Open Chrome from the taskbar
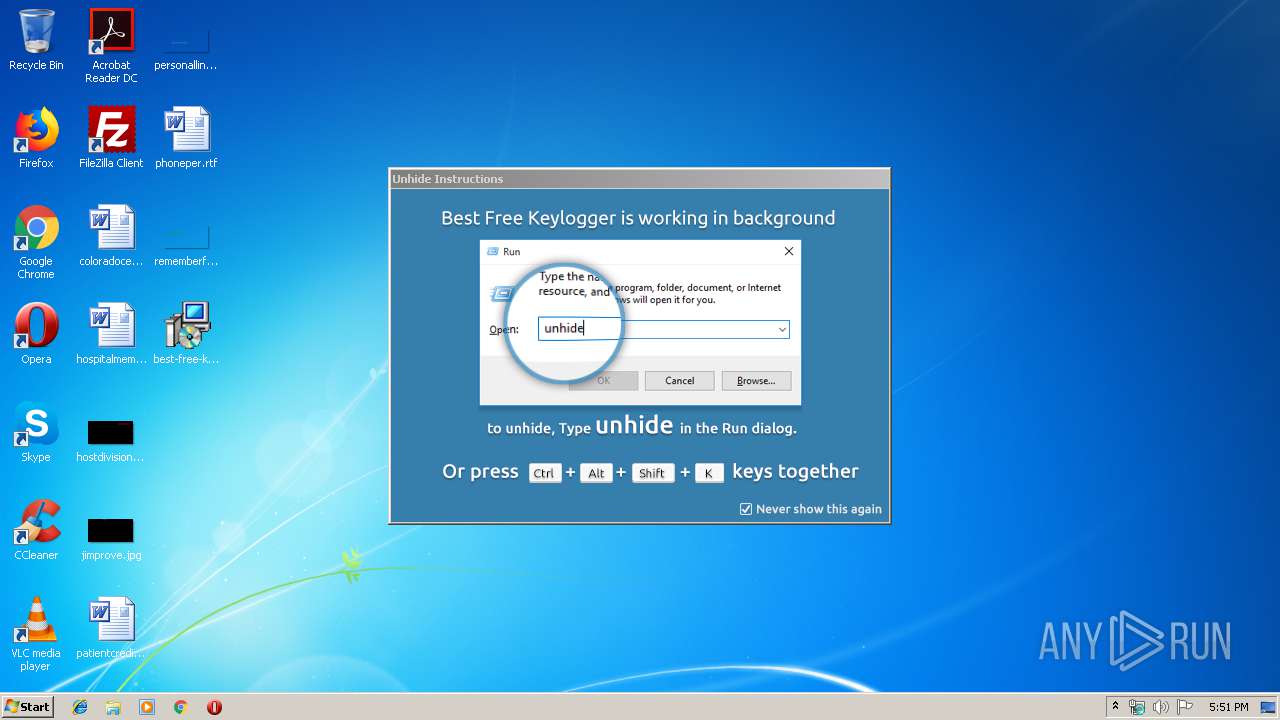 click(181, 707)
